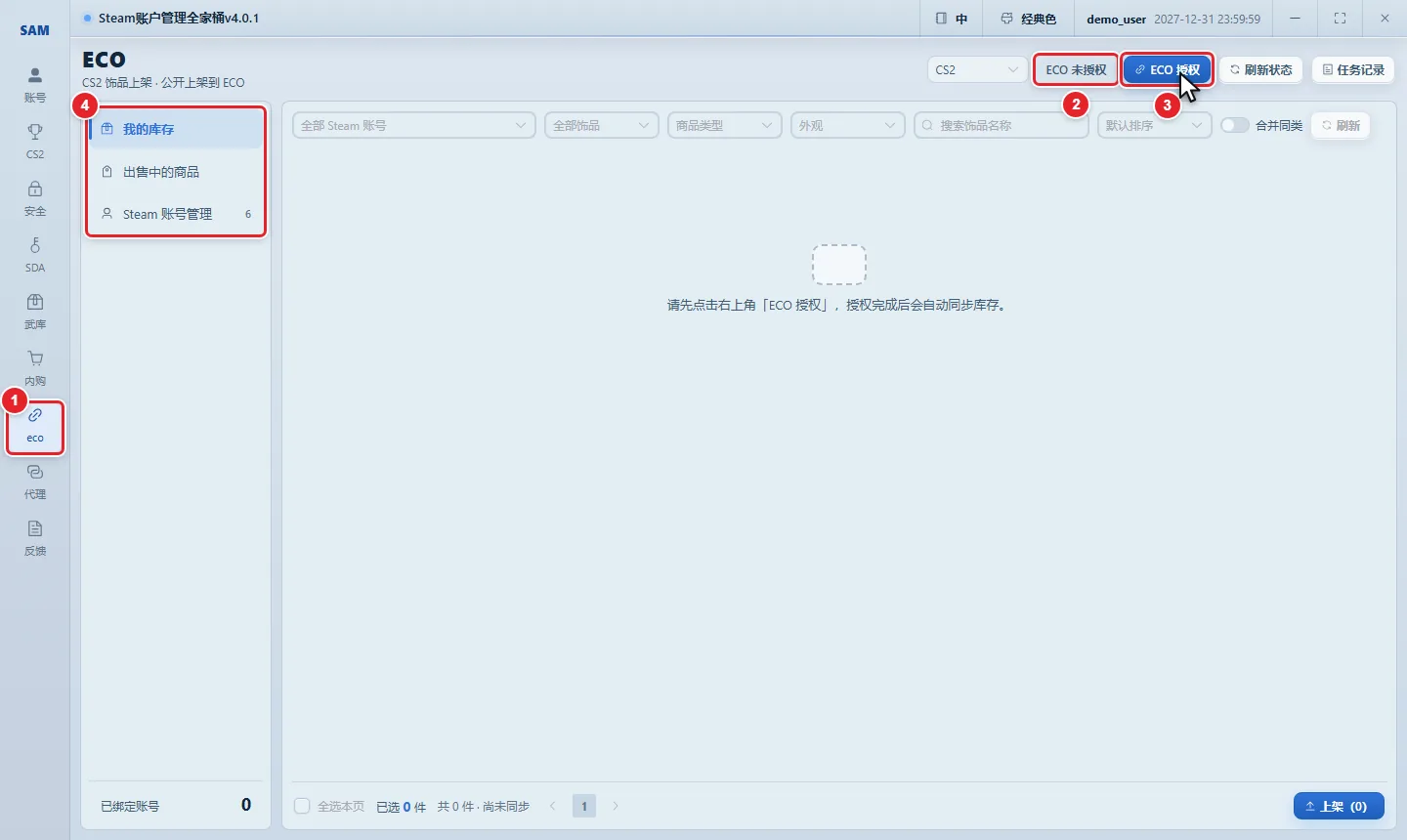The width and height of the screenshot is (1407, 840).
Task: Open the SDA sidebar icon
Action: [35, 255]
